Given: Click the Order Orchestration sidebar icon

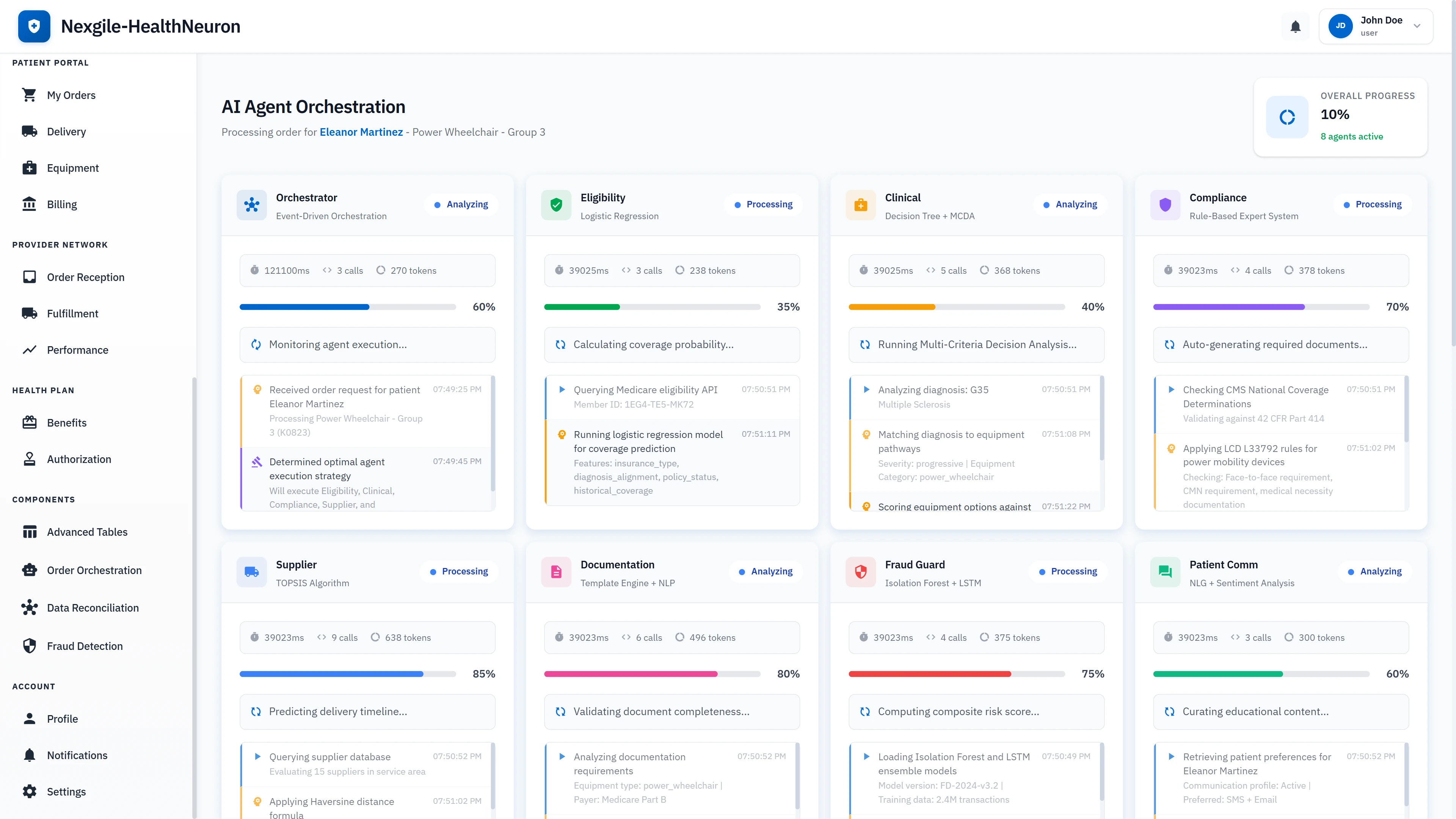Looking at the screenshot, I should (x=30, y=570).
